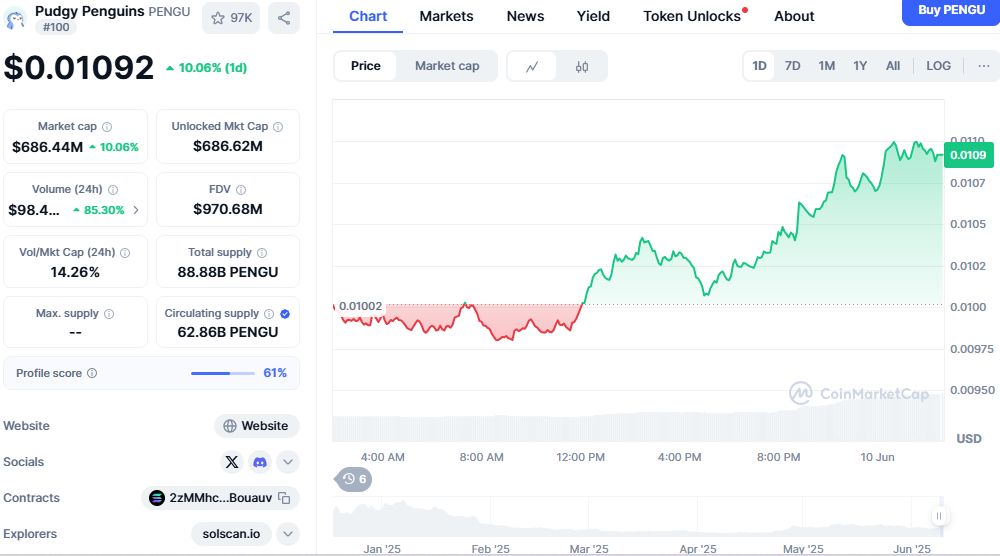
Task: Click the Buy PENGU button
Action: tap(951, 11)
